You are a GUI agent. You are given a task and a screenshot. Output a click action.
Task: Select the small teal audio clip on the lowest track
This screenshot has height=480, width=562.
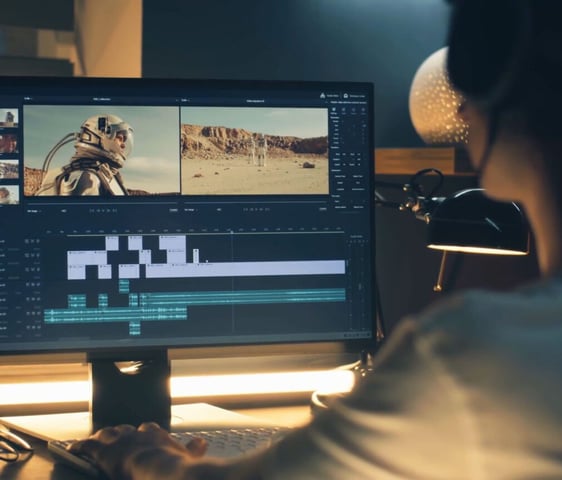click(135, 329)
